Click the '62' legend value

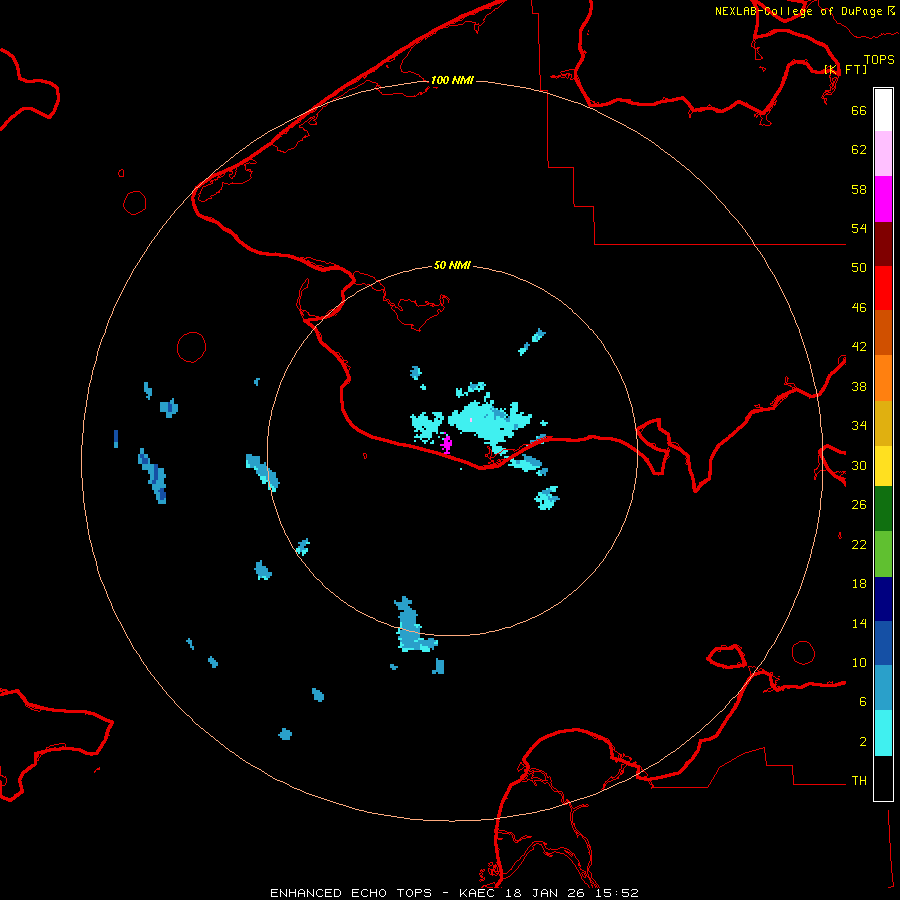(859, 150)
